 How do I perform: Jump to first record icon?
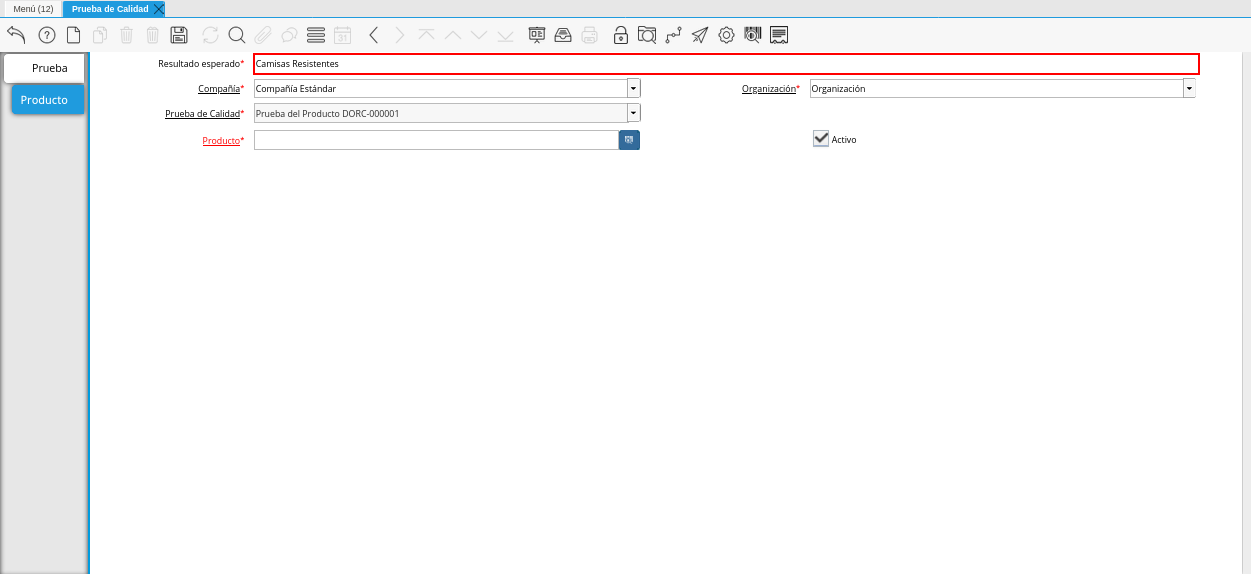pyautogui.click(x=427, y=35)
